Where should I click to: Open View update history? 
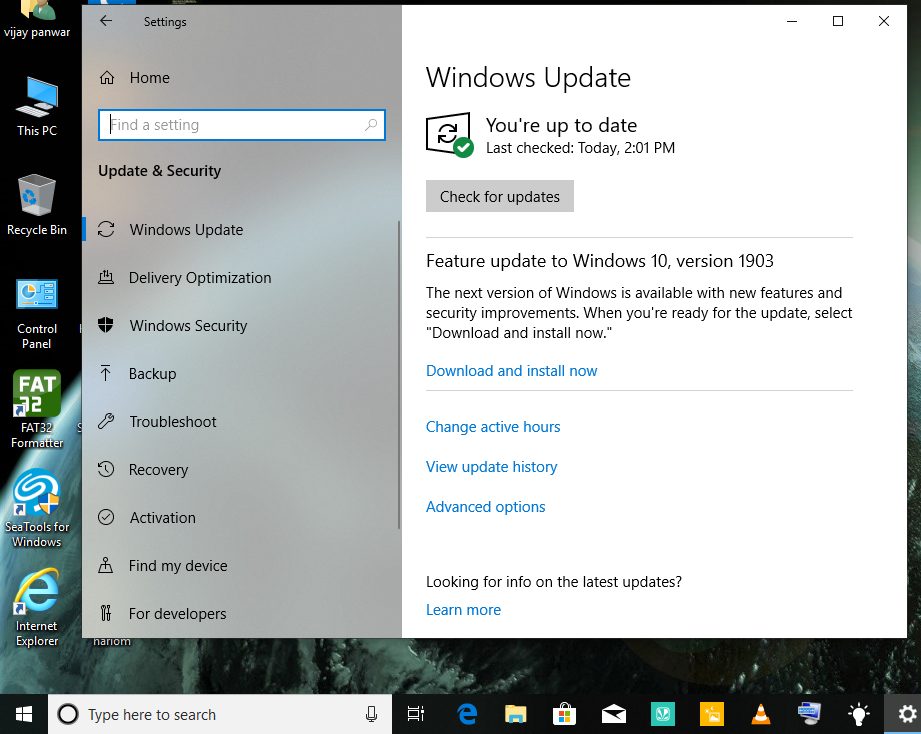pyautogui.click(x=491, y=466)
